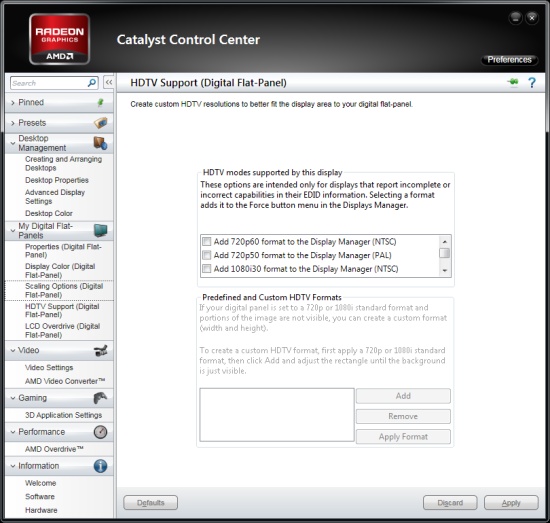The image size is (550, 523).
Task: Click the Presets camera icon
Action: pos(100,123)
